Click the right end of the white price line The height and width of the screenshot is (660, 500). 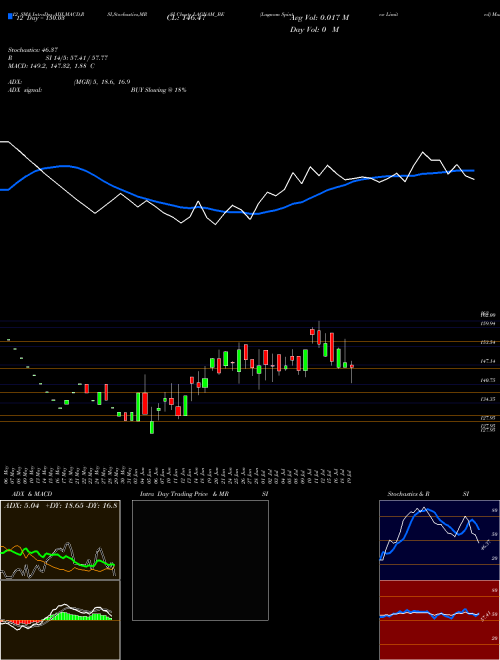pos(473,179)
